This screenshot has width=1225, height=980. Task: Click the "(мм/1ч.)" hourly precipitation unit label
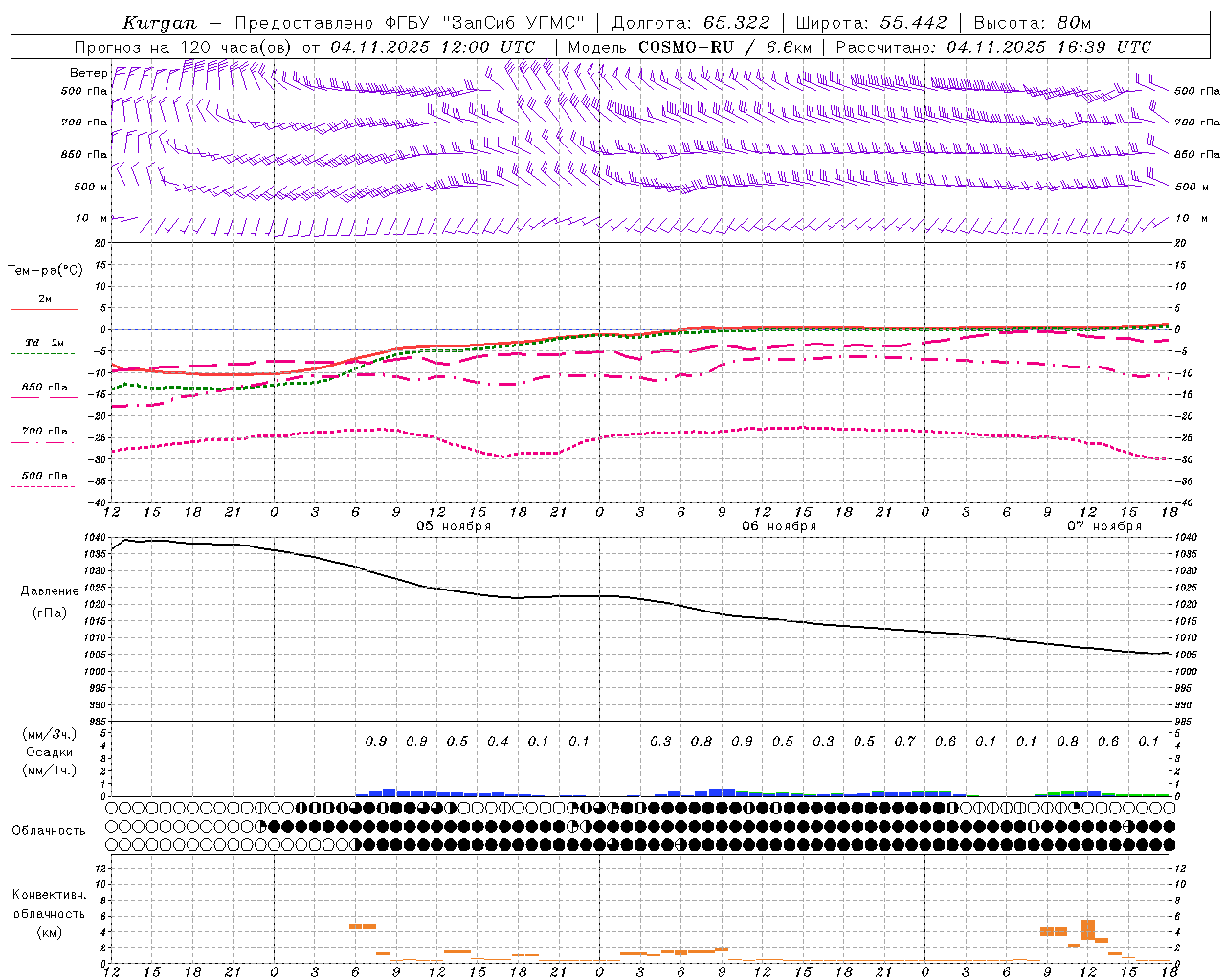pyautogui.click(x=50, y=770)
